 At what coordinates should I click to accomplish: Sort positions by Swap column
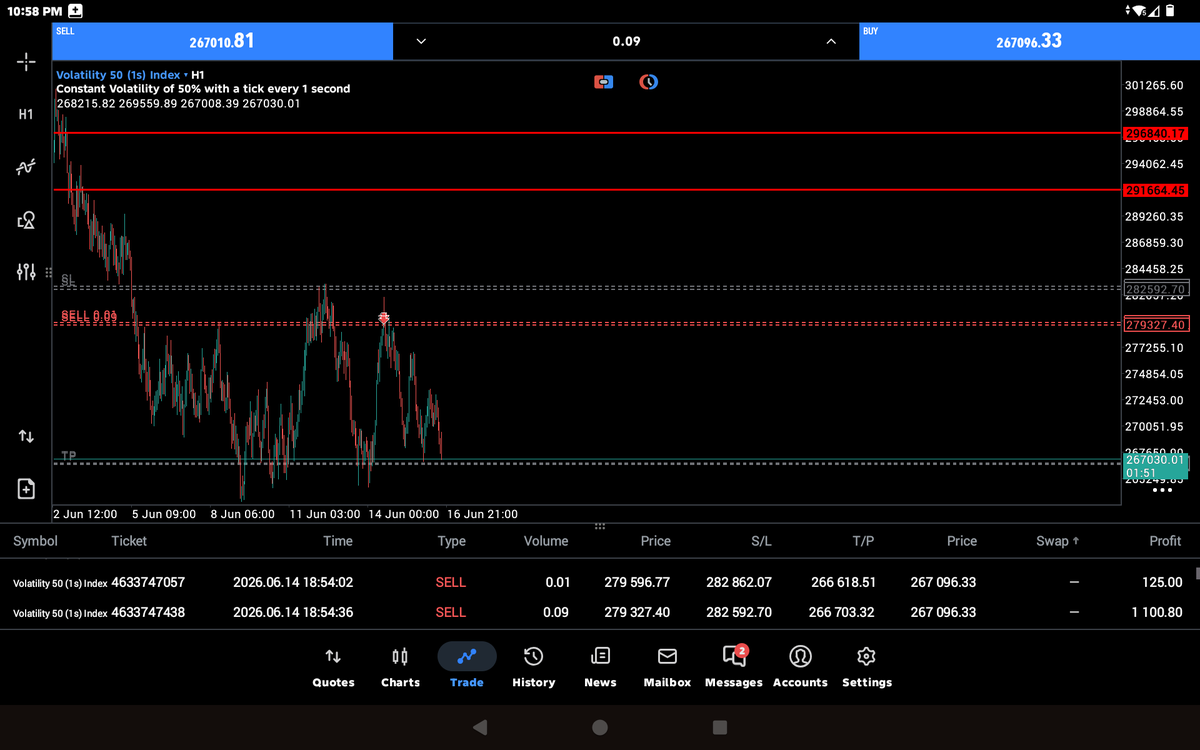click(x=1058, y=541)
